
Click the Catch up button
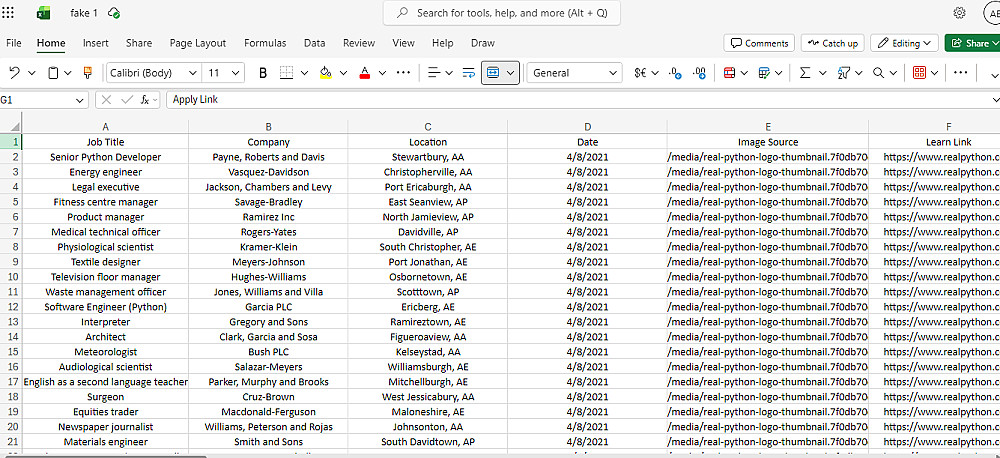click(x=832, y=43)
